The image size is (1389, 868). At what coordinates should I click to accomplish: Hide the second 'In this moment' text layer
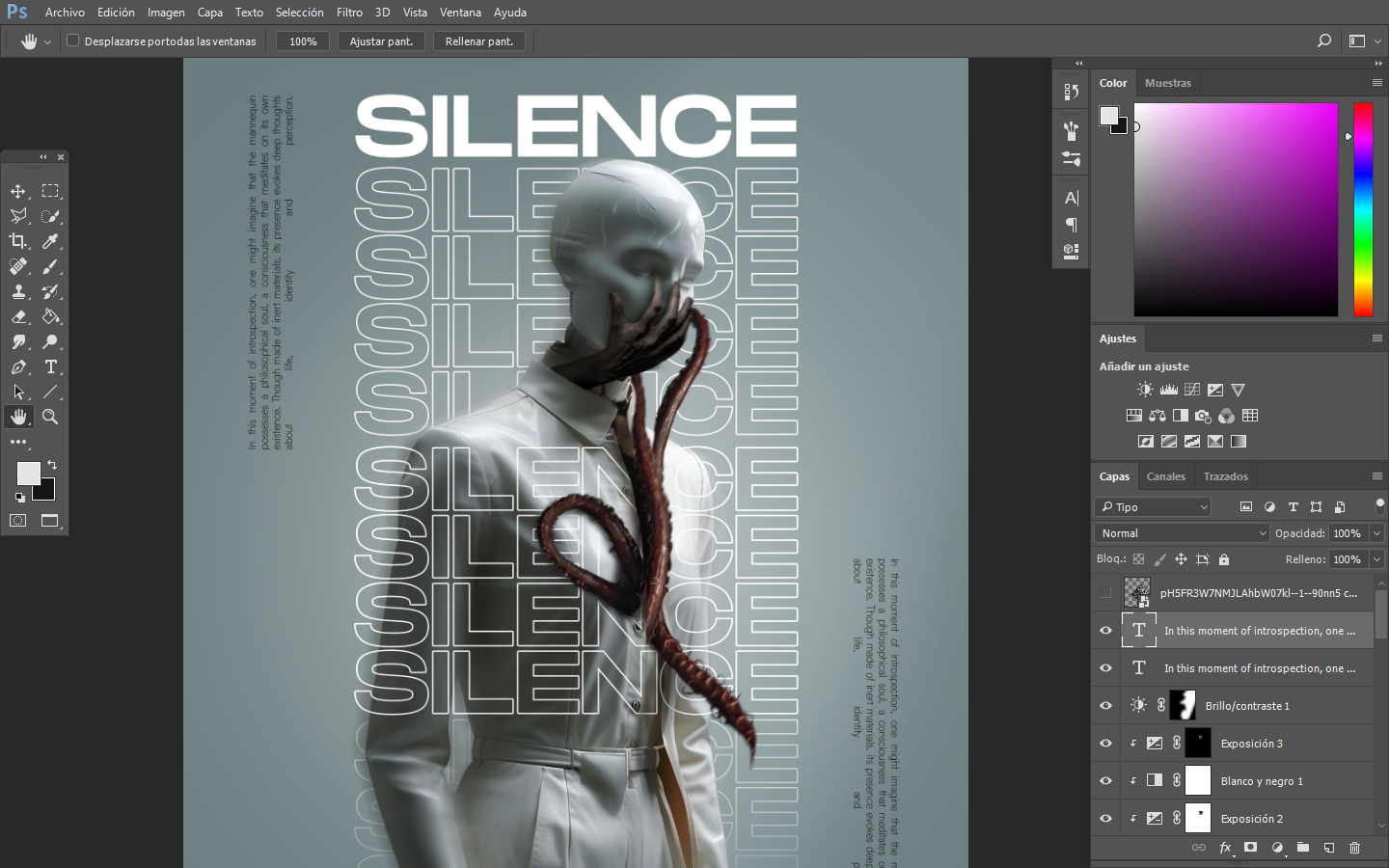1105,667
